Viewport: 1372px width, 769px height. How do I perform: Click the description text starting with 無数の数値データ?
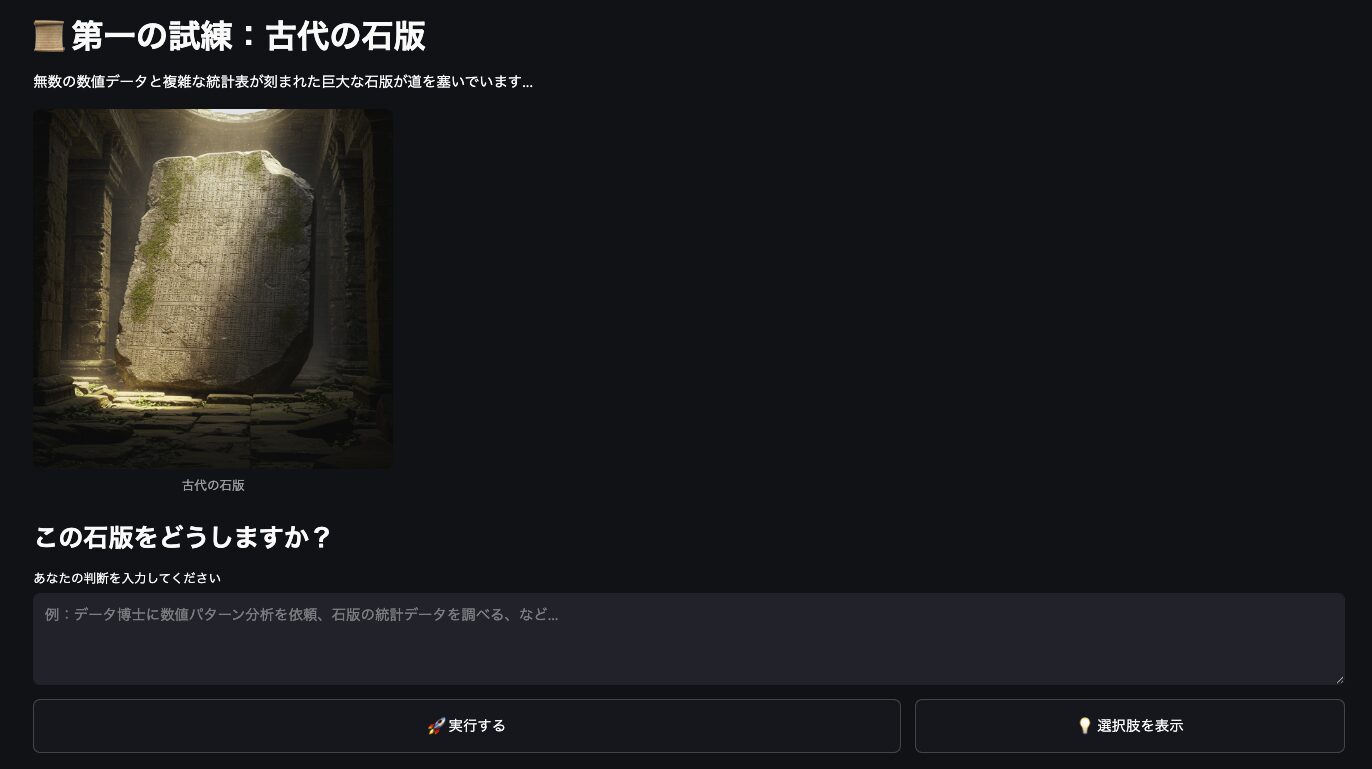[x=283, y=82]
